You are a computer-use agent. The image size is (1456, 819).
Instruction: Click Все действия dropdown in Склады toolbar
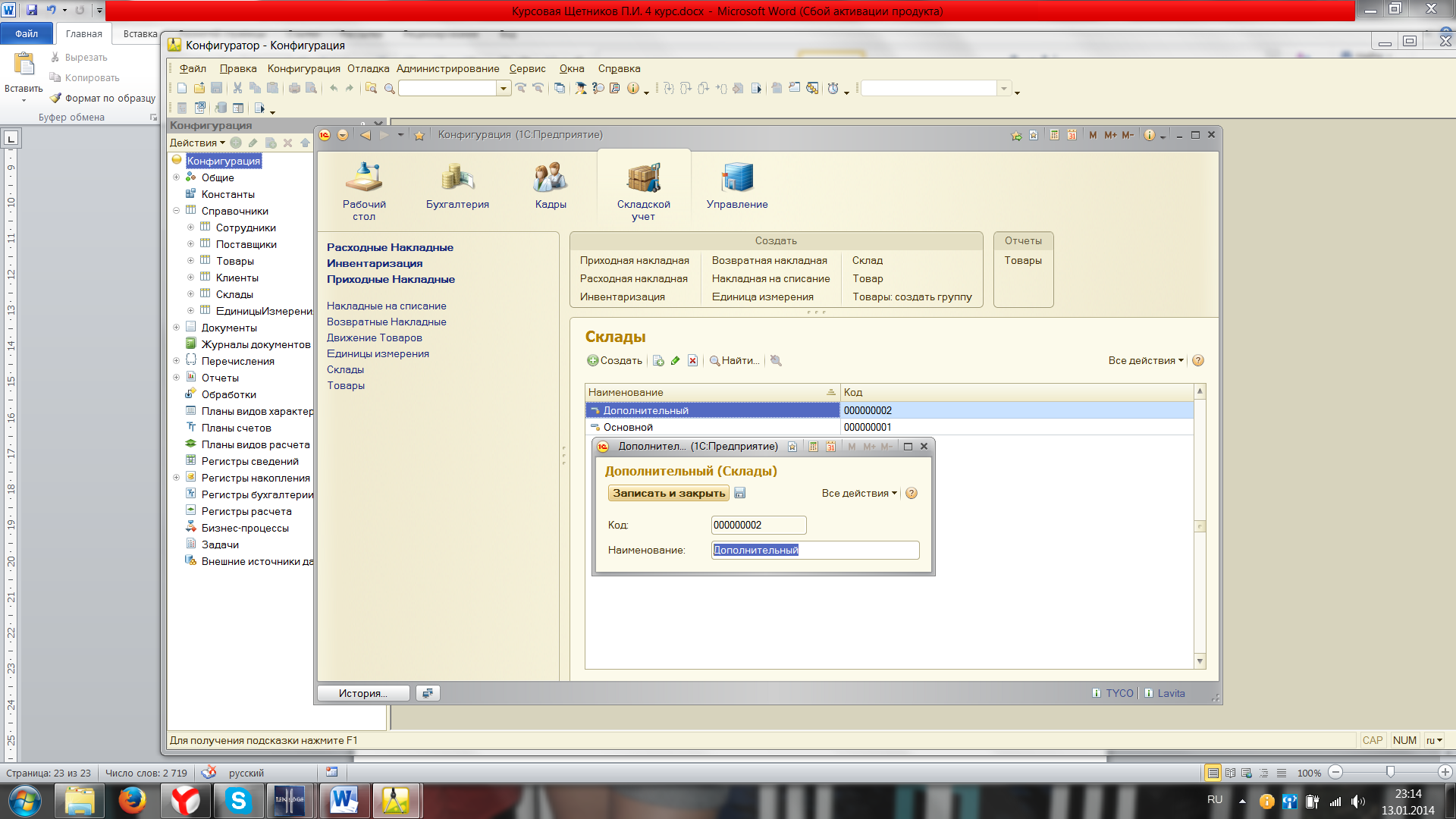(x=1147, y=360)
